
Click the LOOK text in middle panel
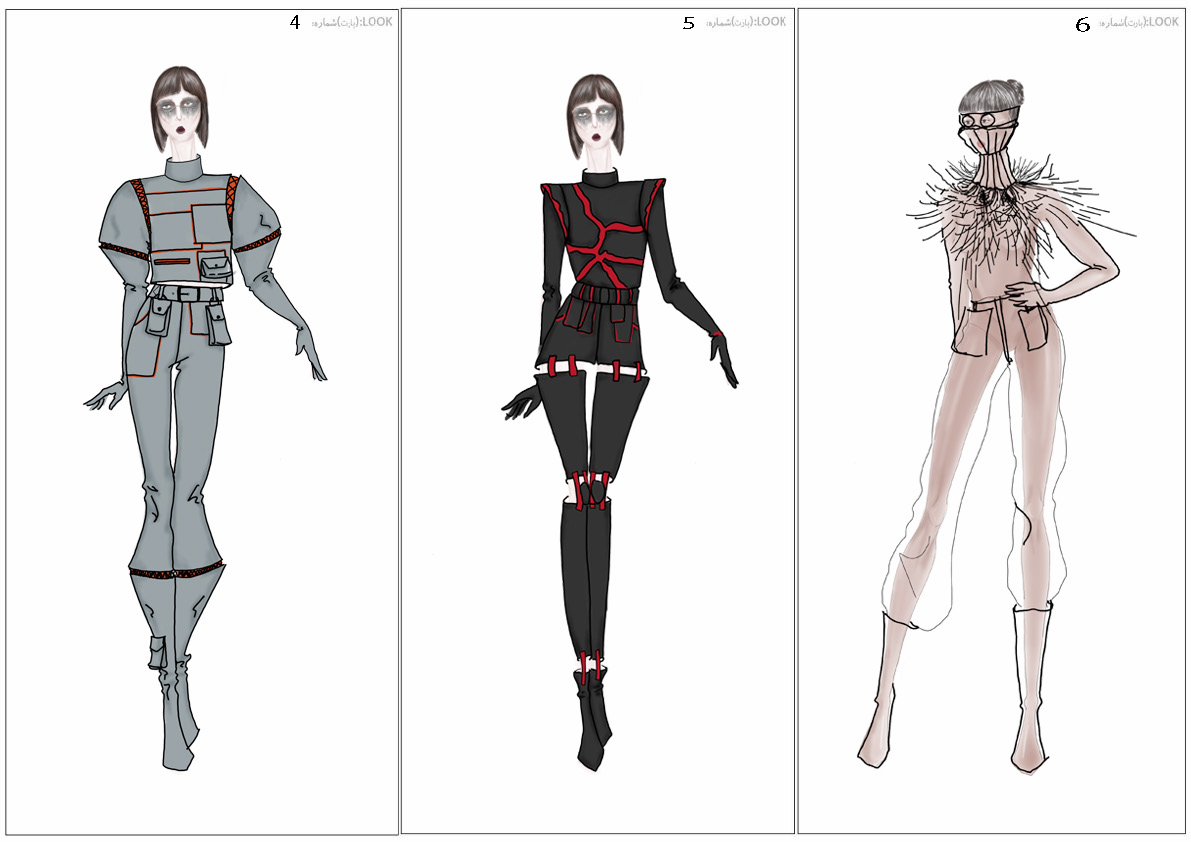pyautogui.click(x=771, y=22)
